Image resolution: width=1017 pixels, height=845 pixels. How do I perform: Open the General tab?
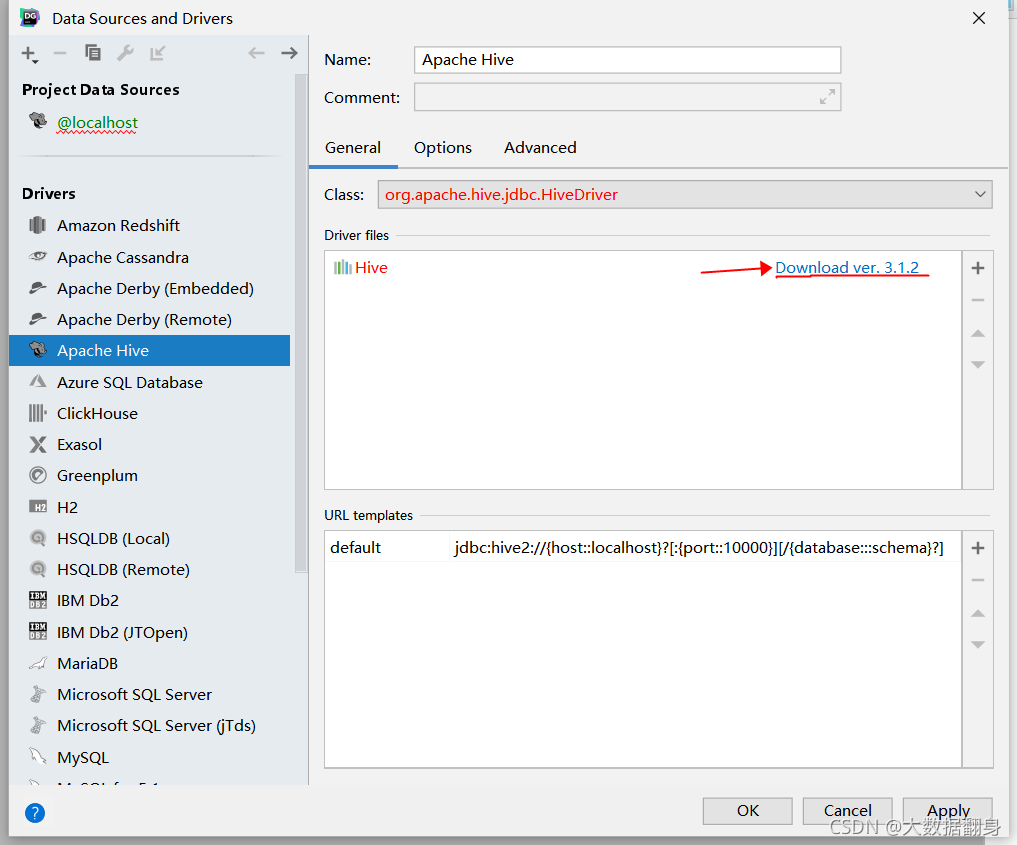(x=353, y=148)
